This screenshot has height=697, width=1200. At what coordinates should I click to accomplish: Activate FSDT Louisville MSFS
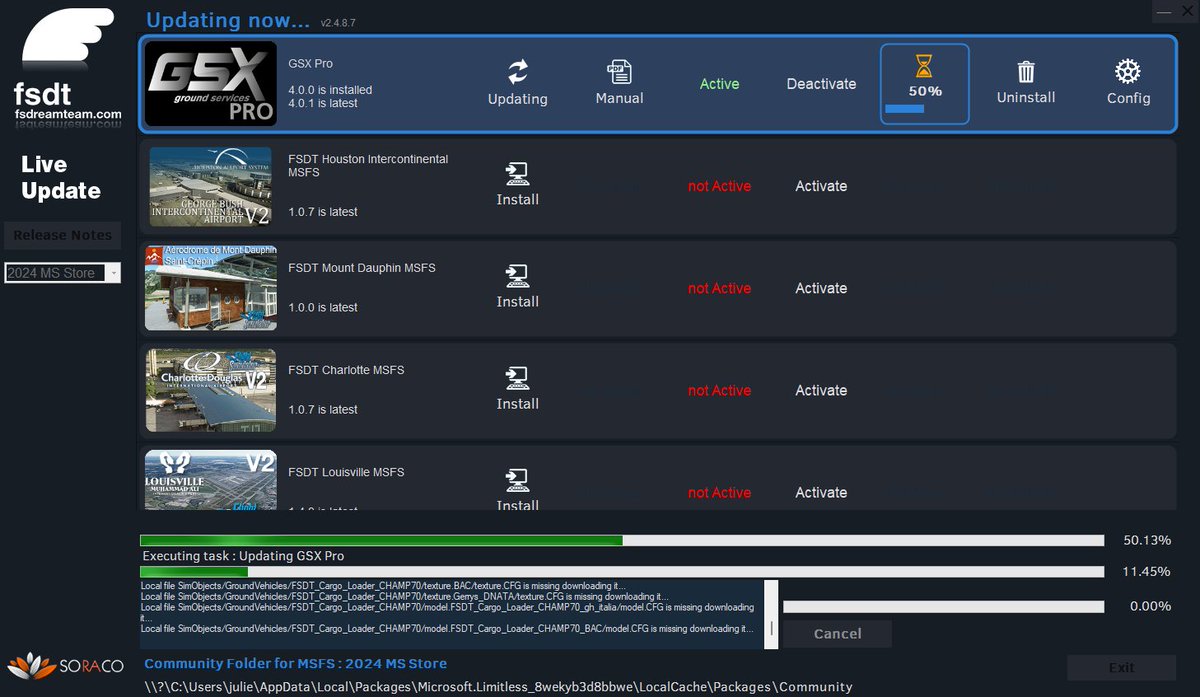click(x=821, y=492)
